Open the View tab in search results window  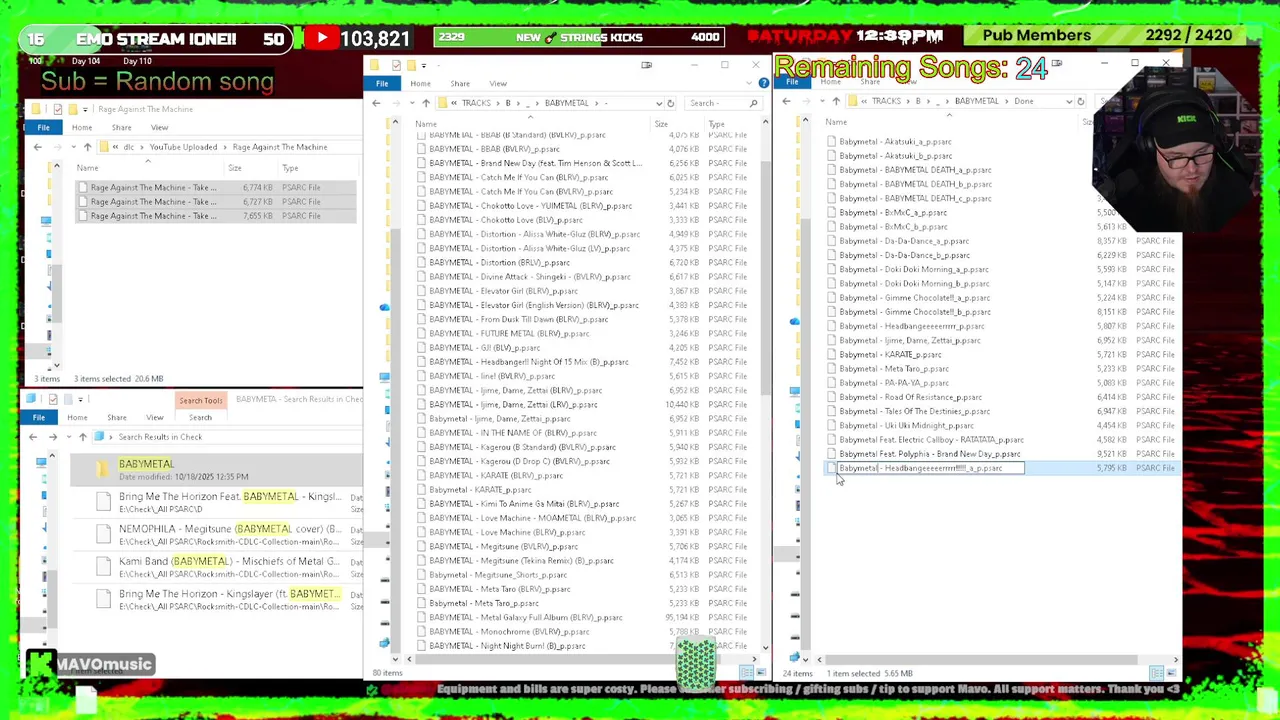pos(154,417)
